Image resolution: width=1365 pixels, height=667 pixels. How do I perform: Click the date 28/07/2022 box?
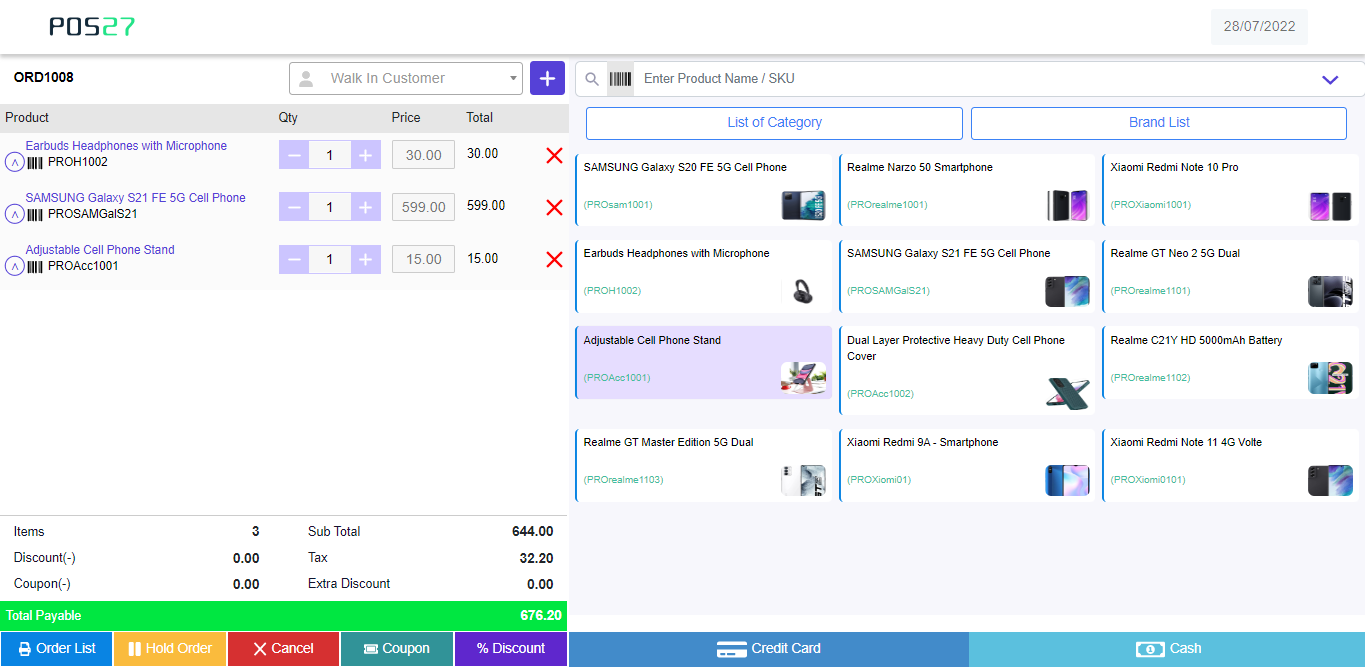1259,27
